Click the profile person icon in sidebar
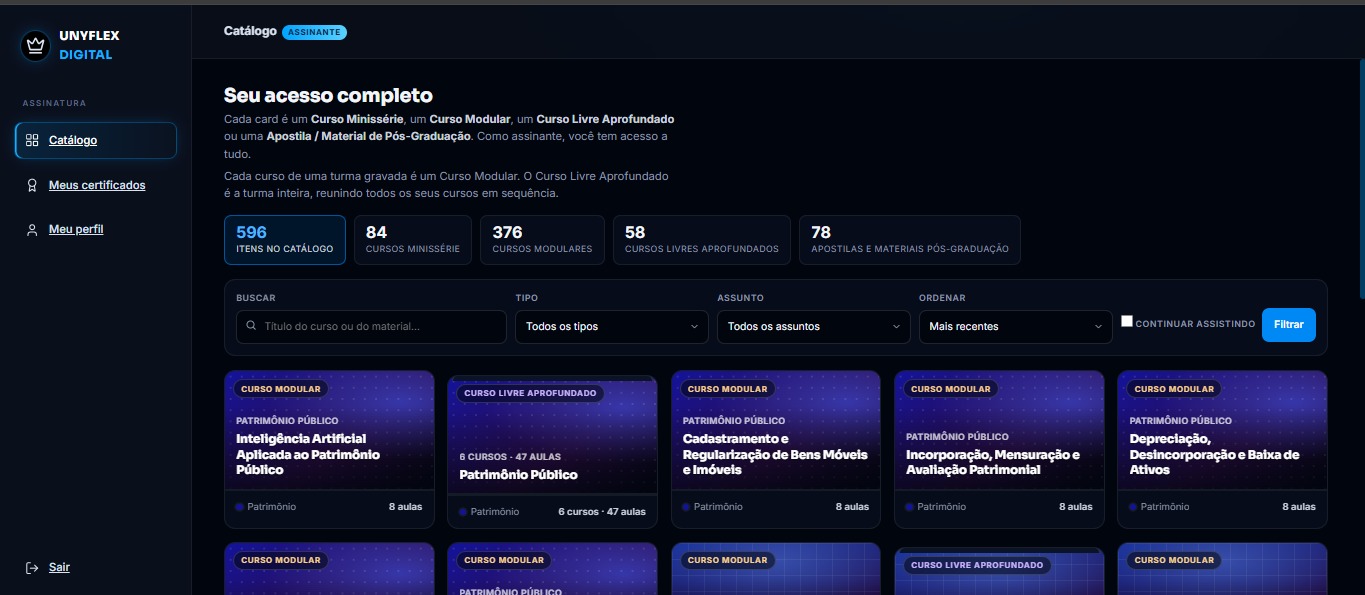Image resolution: width=1365 pixels, height=595 pixels. point(32,230)
